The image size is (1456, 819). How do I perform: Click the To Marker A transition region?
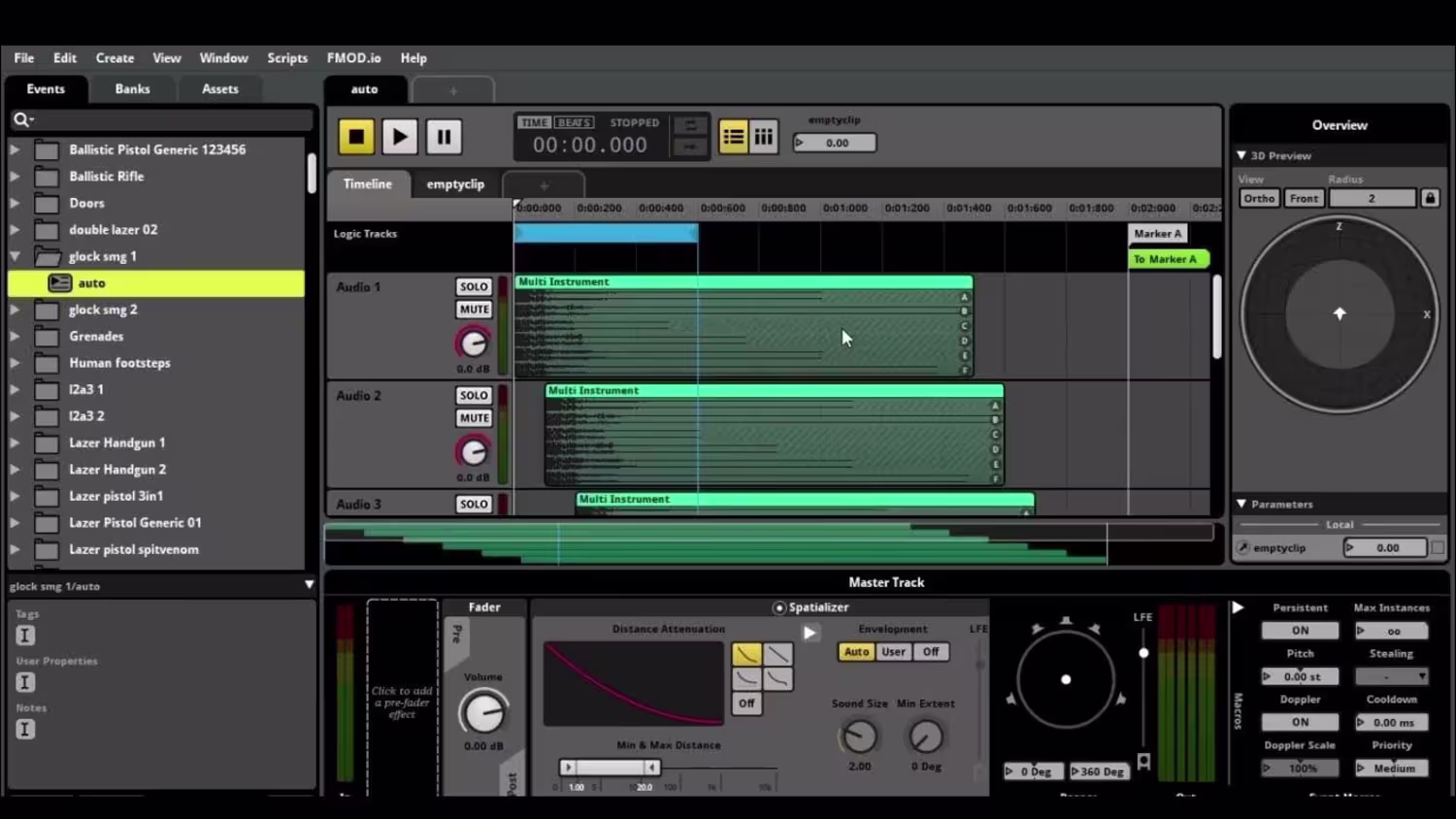(x=1169, y=259)
